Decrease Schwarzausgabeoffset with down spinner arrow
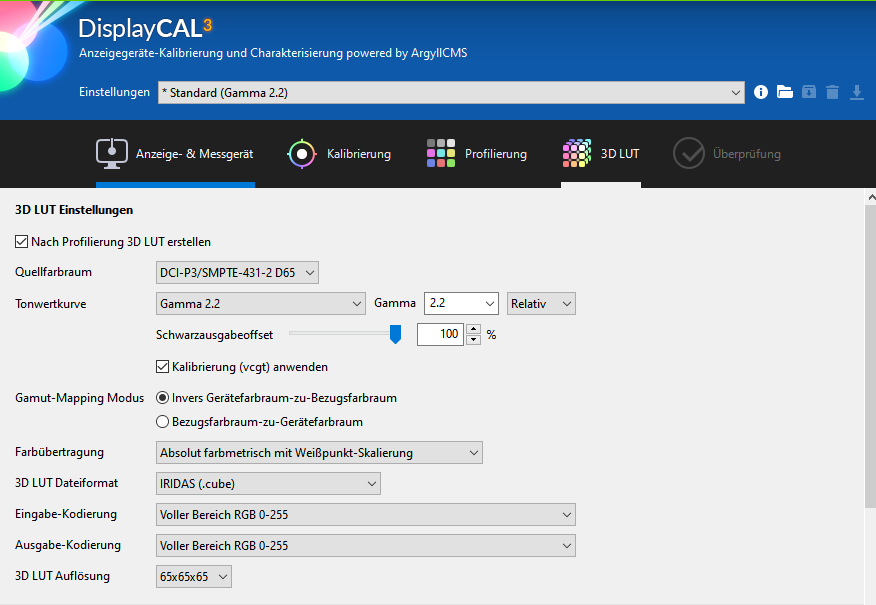 pos(473,340)
